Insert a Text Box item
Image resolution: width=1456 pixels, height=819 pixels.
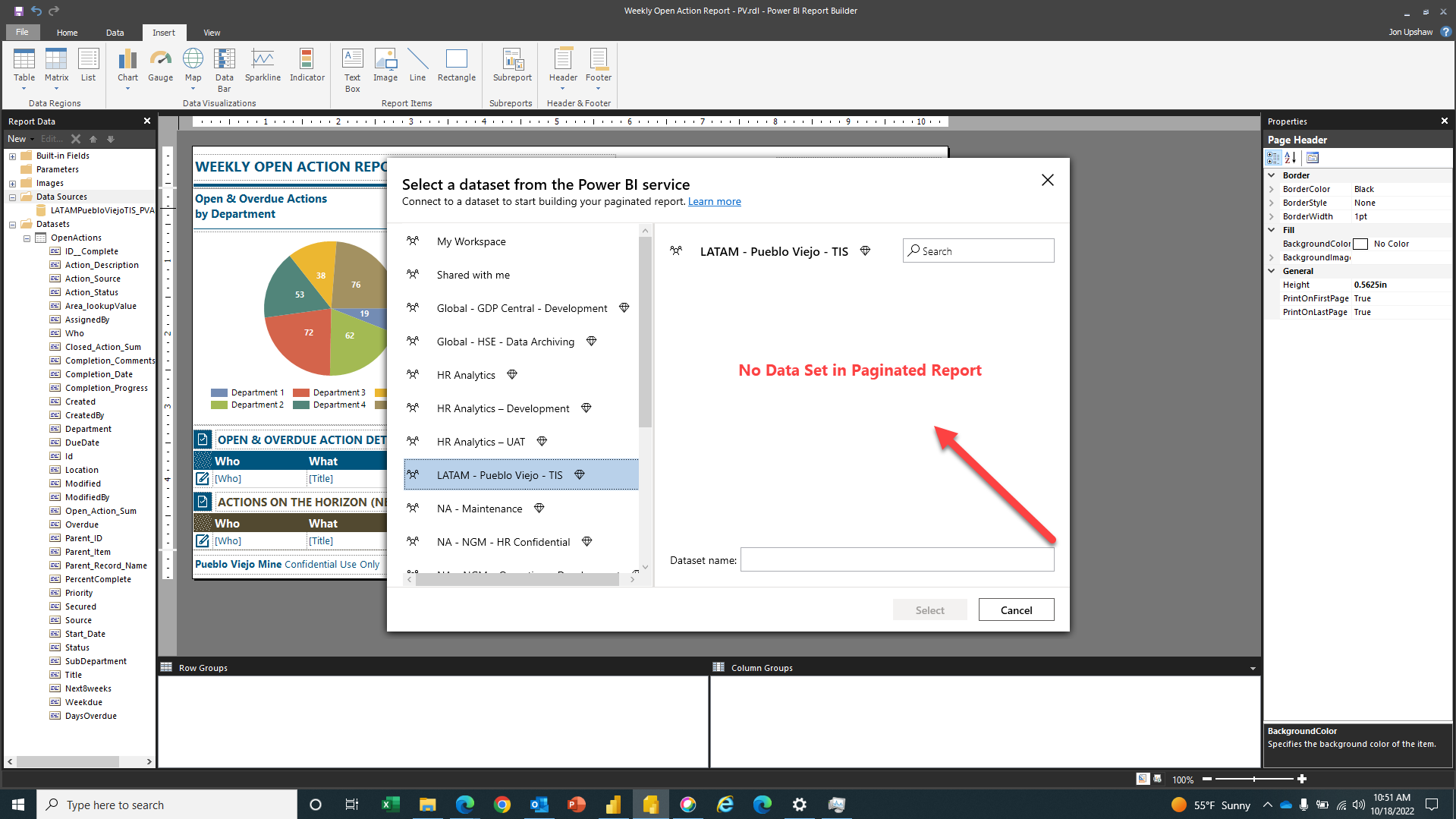(x=353, y=70)
